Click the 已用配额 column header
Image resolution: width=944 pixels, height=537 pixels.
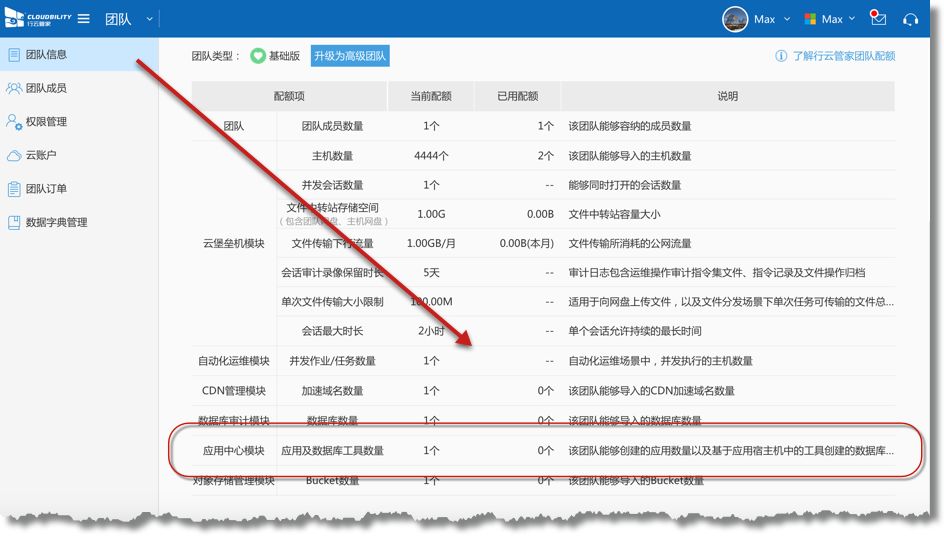pos(518,96)
